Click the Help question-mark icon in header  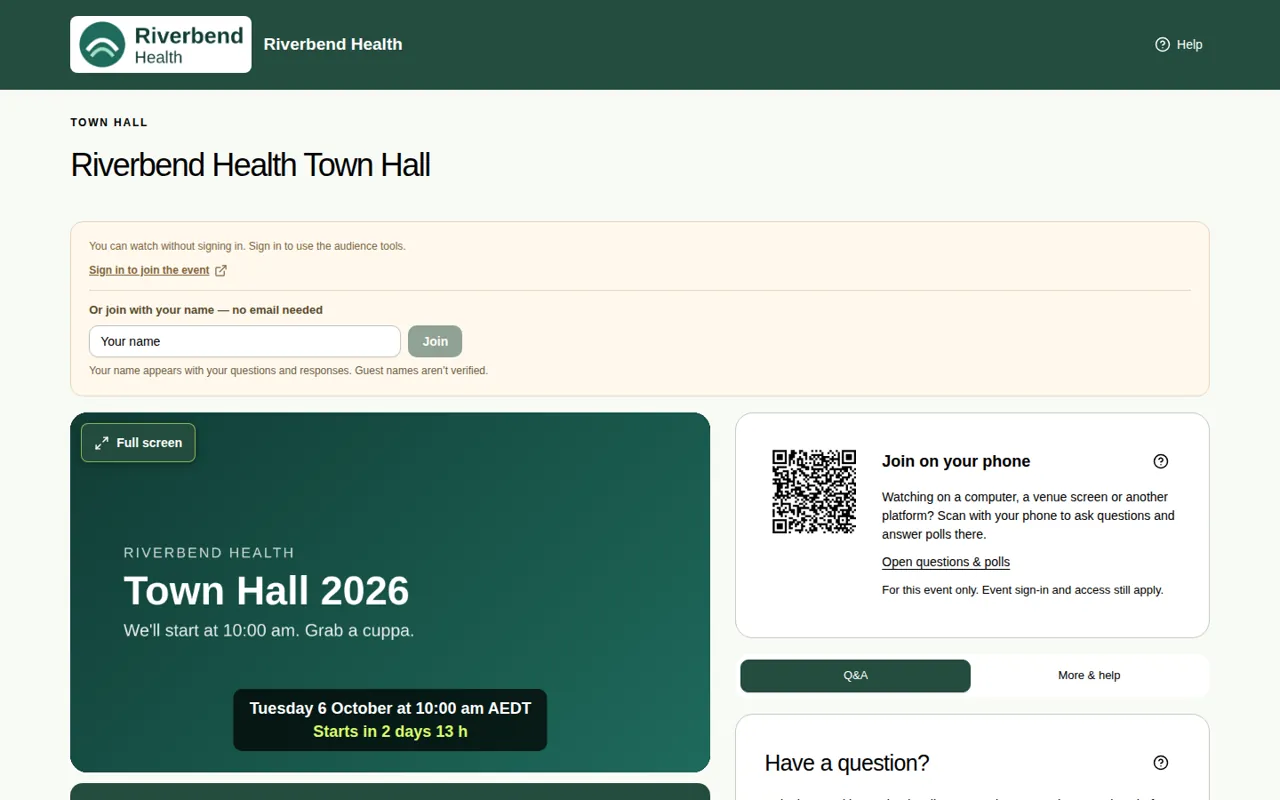pos(1162,44)
